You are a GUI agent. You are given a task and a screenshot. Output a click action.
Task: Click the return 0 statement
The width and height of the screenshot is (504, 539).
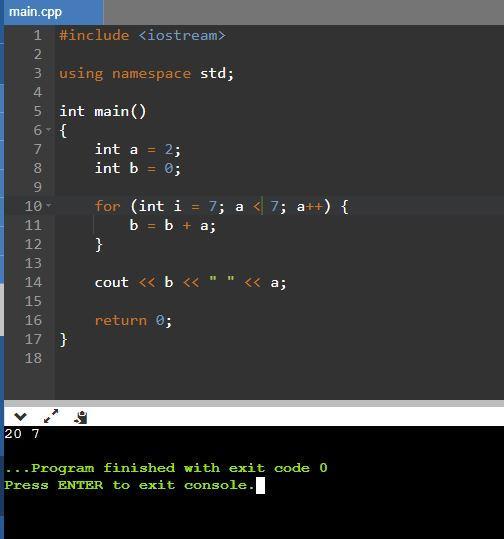133,320
